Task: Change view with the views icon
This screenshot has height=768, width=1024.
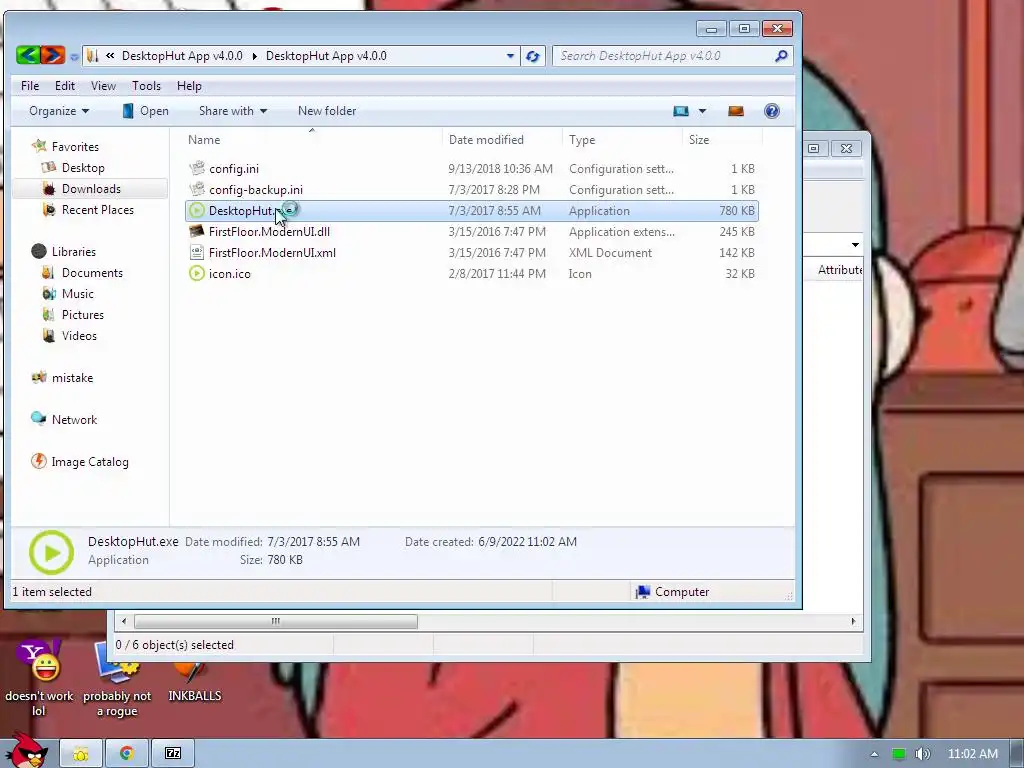Action: [680, 111]
